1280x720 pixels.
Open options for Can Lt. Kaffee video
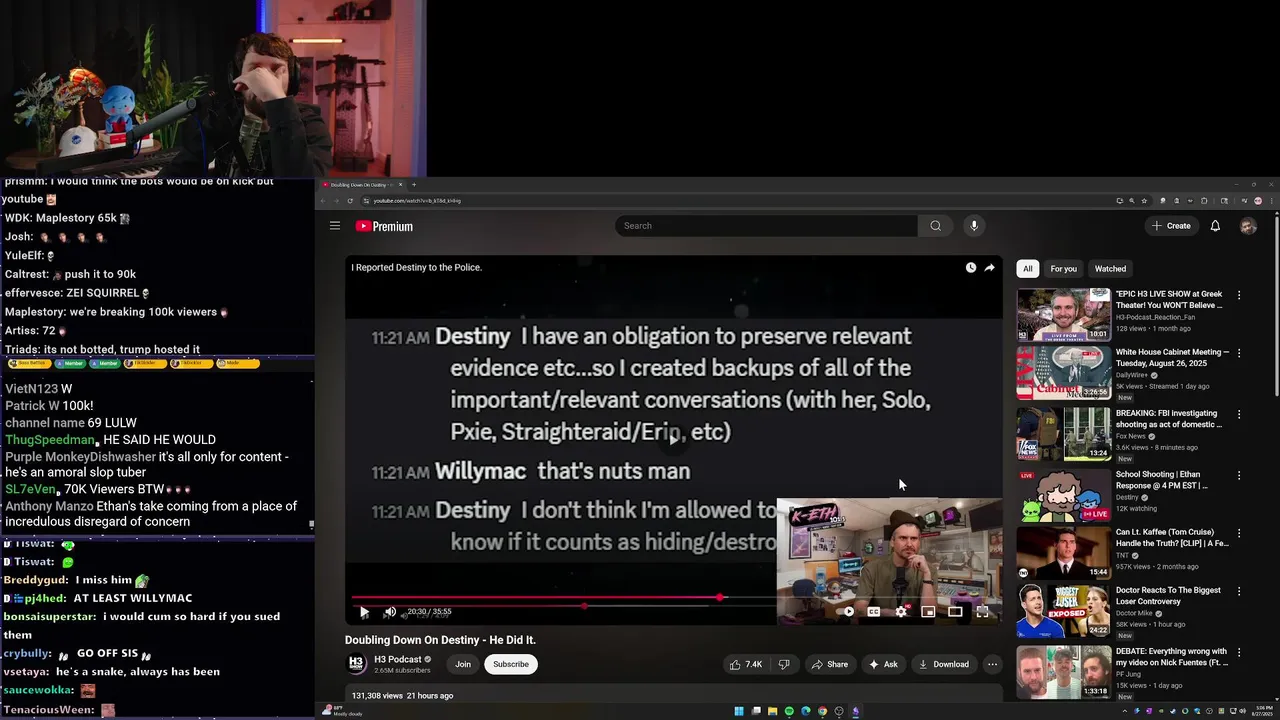tap(1239, 533)
